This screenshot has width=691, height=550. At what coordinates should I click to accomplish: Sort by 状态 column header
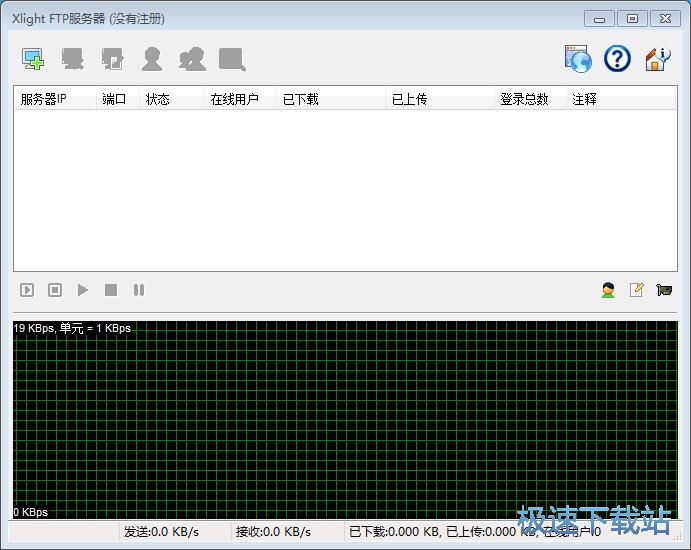coord(172,99)
